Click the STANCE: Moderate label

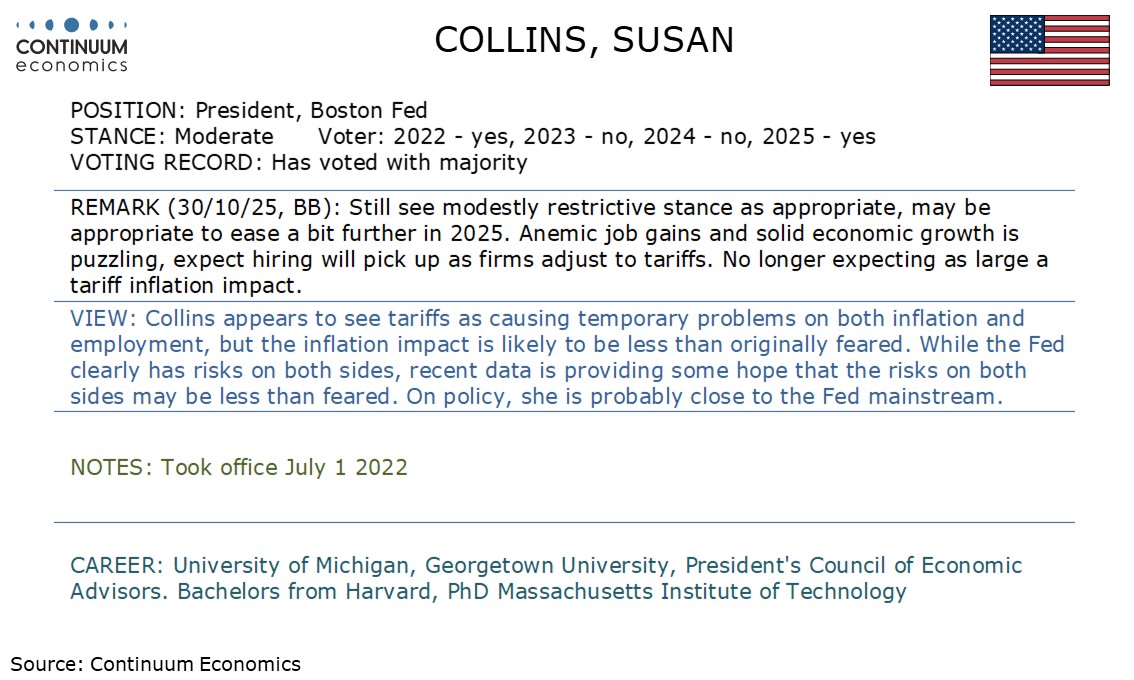click(172, 136)
